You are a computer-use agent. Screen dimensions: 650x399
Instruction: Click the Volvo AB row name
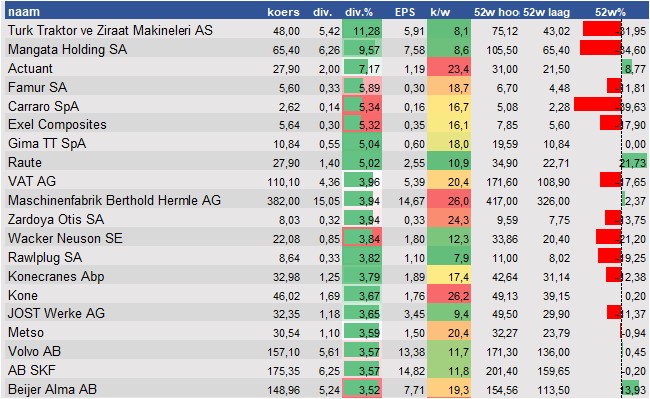point(34,351)
